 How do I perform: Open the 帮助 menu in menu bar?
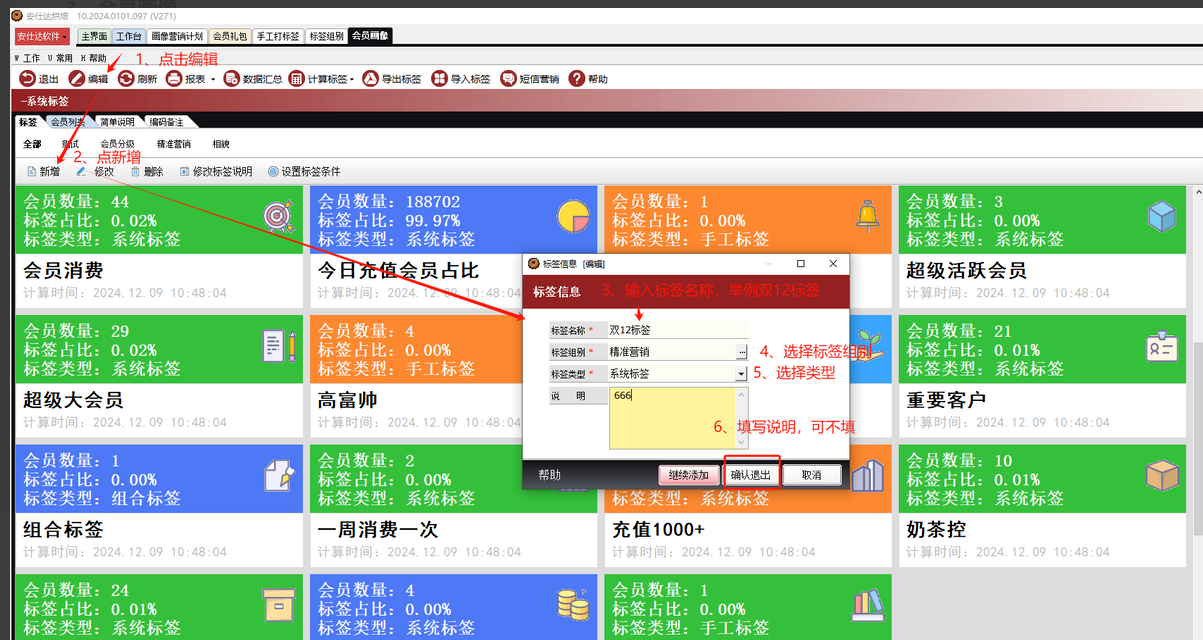(x=93, y=58)
